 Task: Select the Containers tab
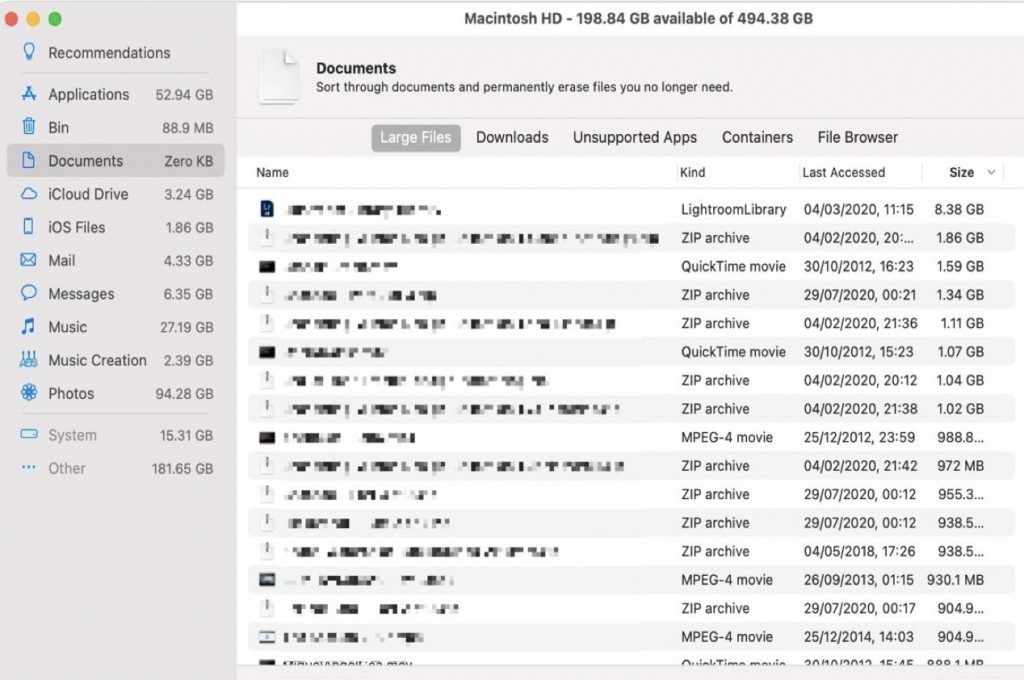[x=757, y=138]
